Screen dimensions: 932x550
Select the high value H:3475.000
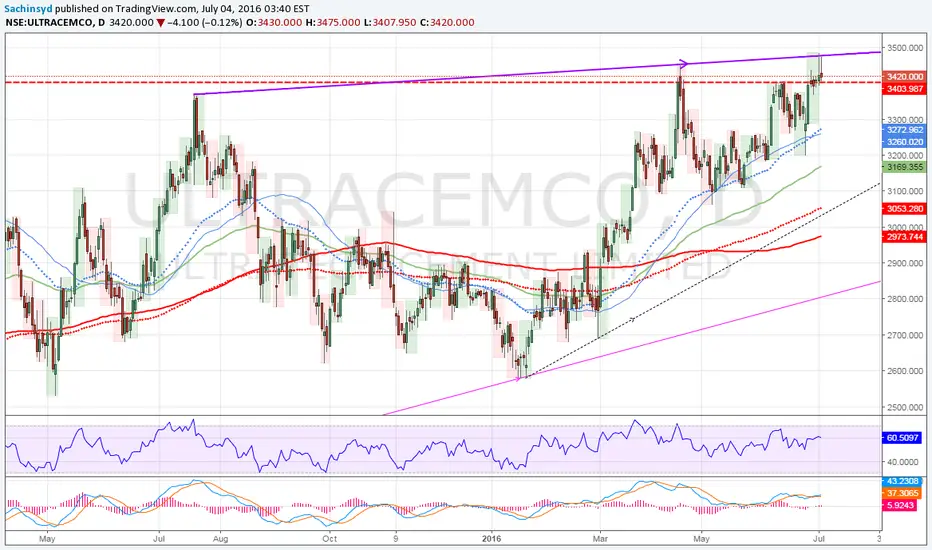coord(333,23)
